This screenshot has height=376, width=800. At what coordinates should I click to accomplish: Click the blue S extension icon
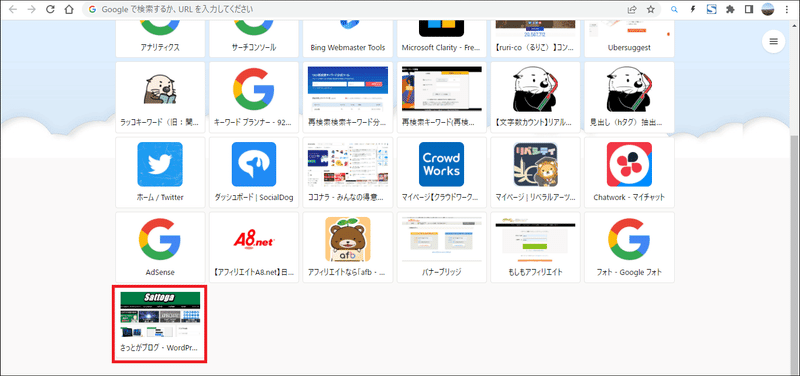(712, 9)
